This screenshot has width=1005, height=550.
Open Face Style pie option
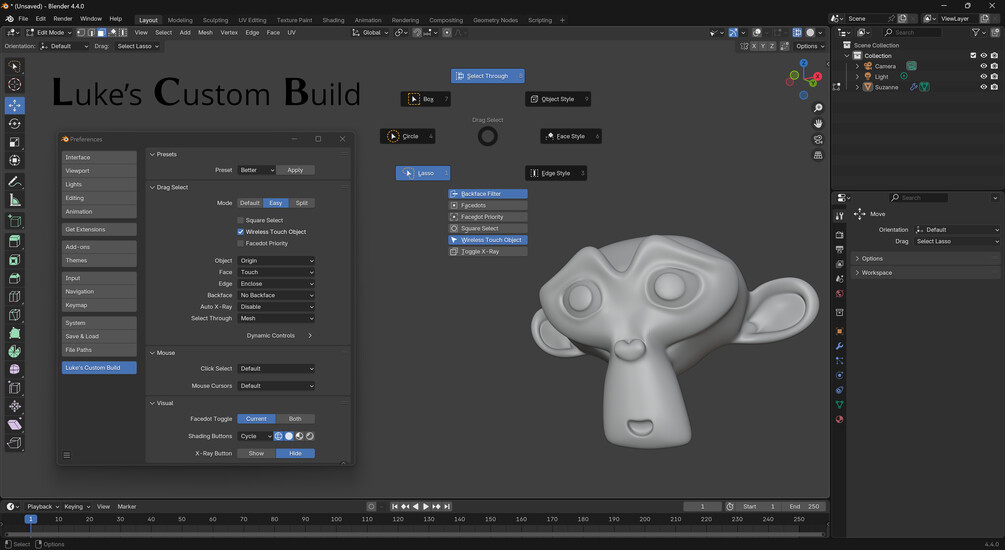571,136
